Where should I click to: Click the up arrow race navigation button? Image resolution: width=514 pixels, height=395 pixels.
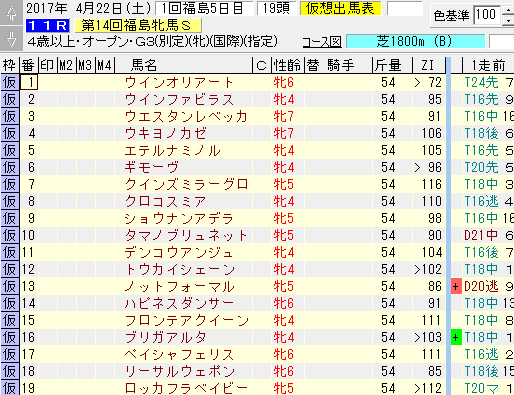click(11, 13)
